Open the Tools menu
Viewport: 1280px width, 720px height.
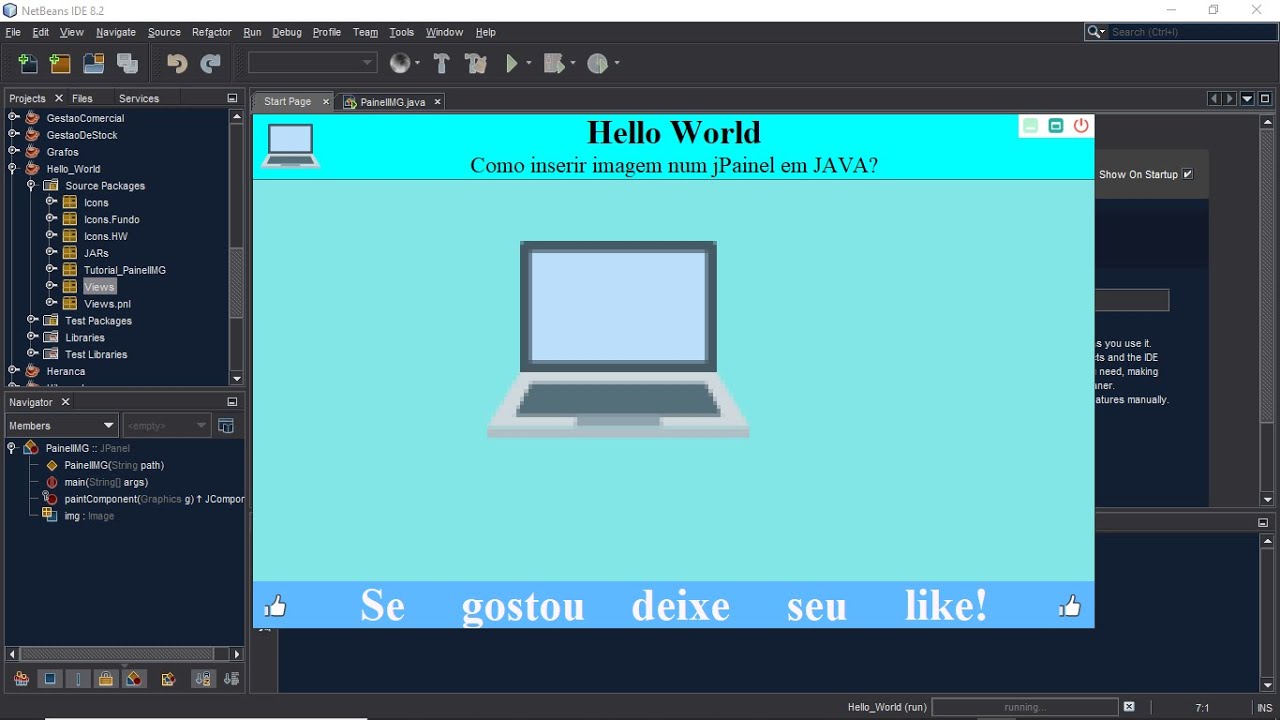tap(402, 32)
